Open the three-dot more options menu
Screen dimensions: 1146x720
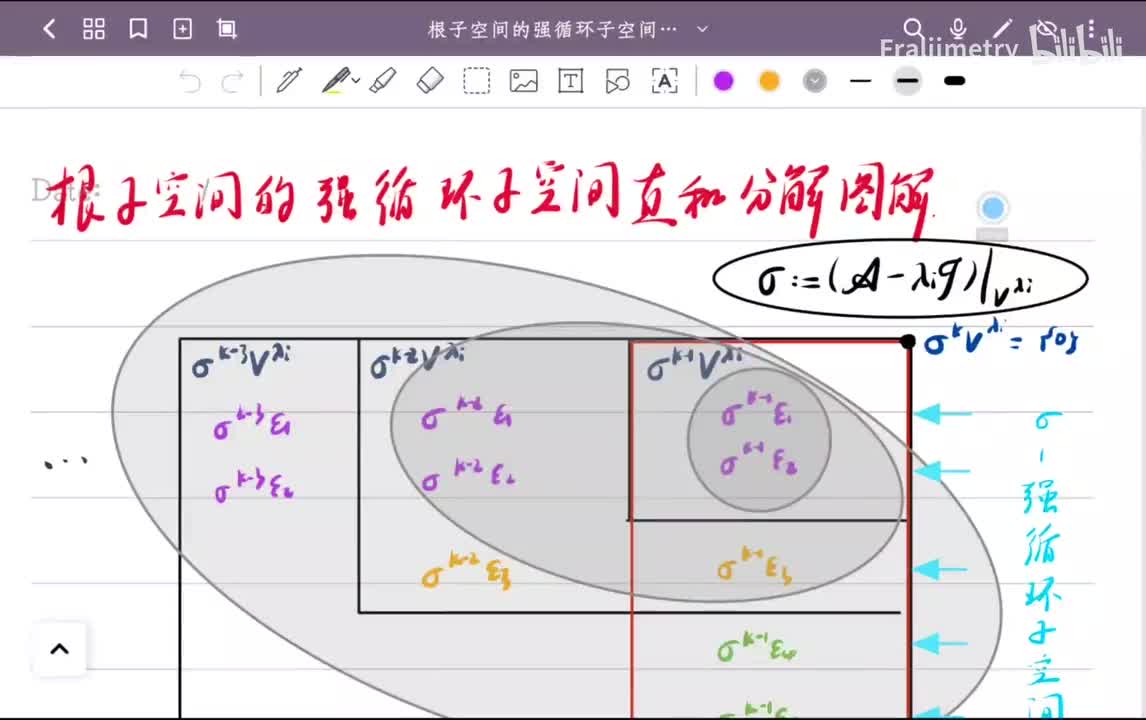point(1090,29)
